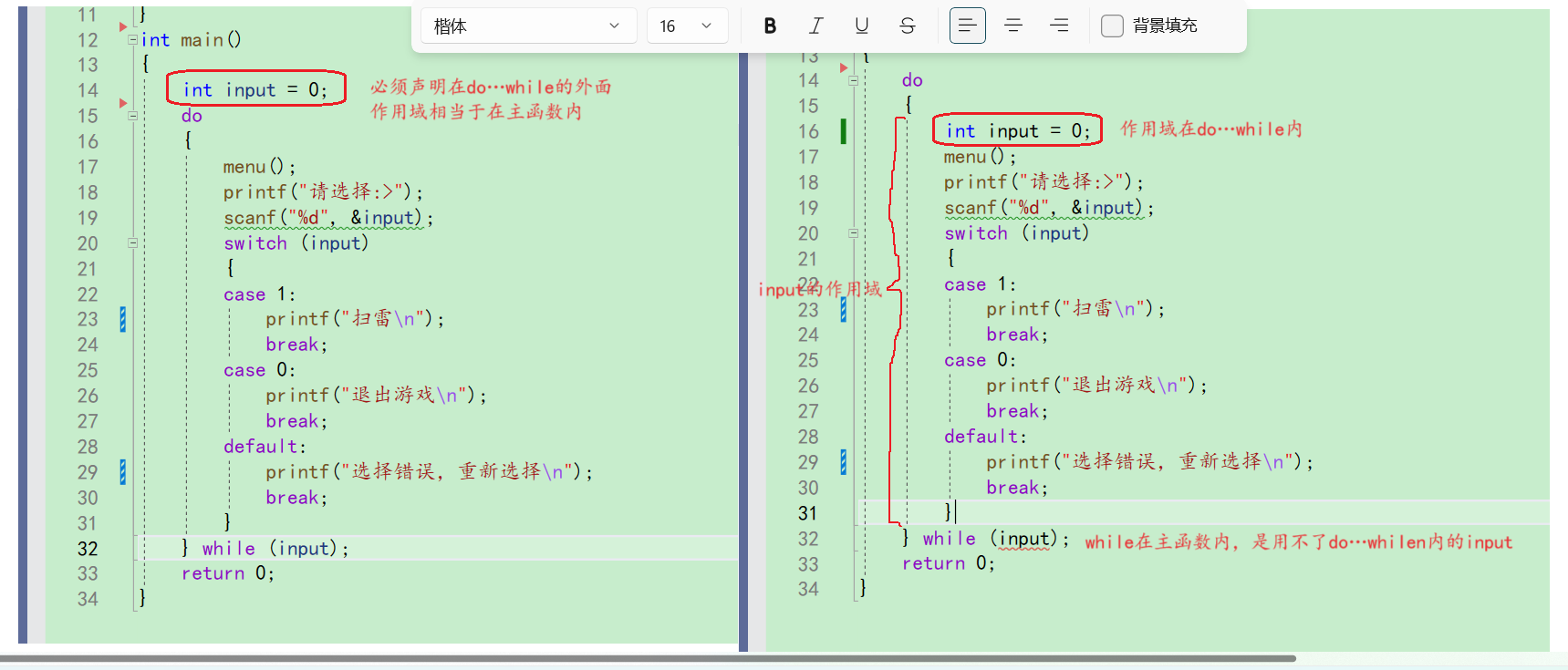Collapse switch block in right code pane
This screenshot has width=1568, height=670.
[853, 233]
